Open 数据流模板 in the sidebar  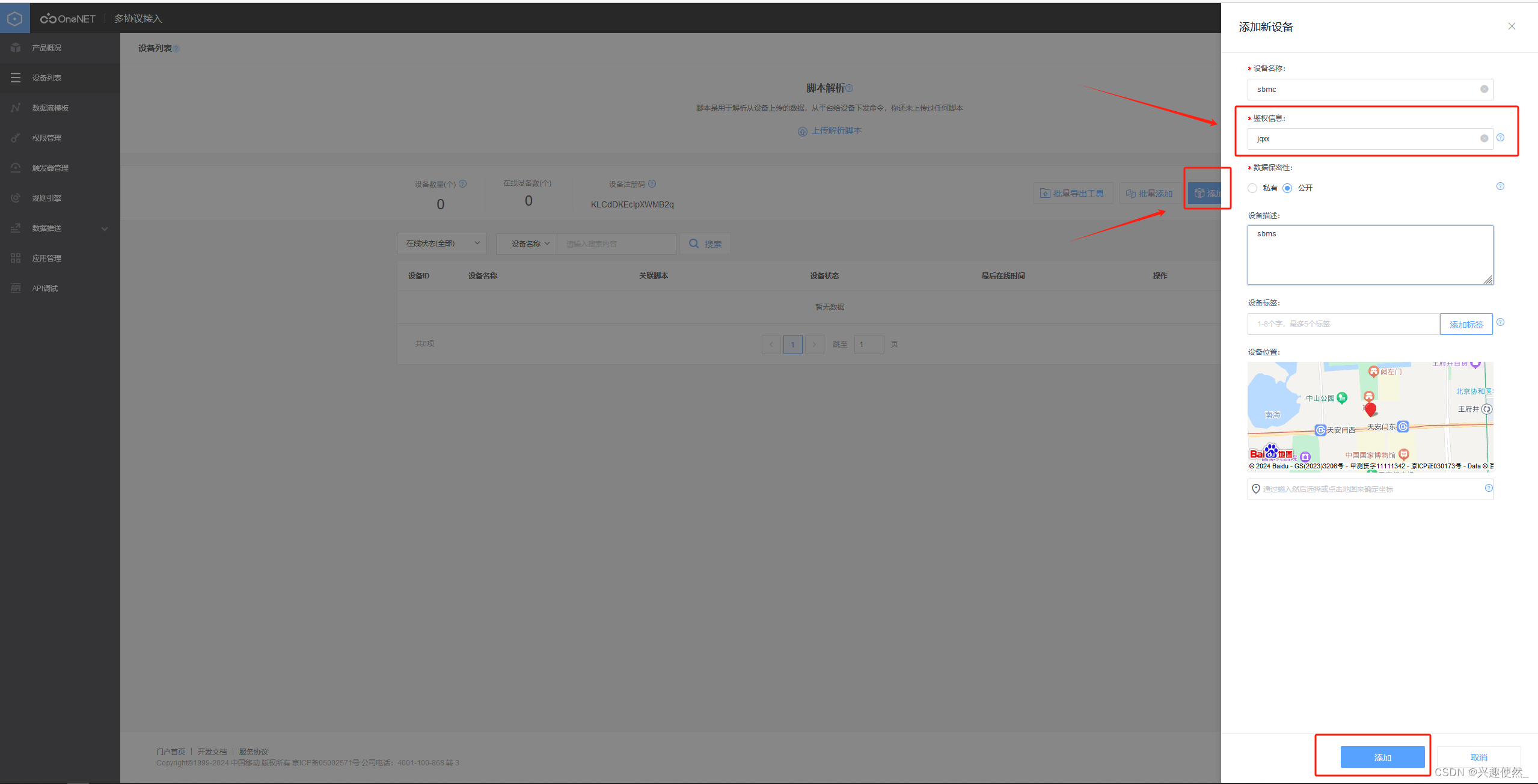[x=51, y=108]
